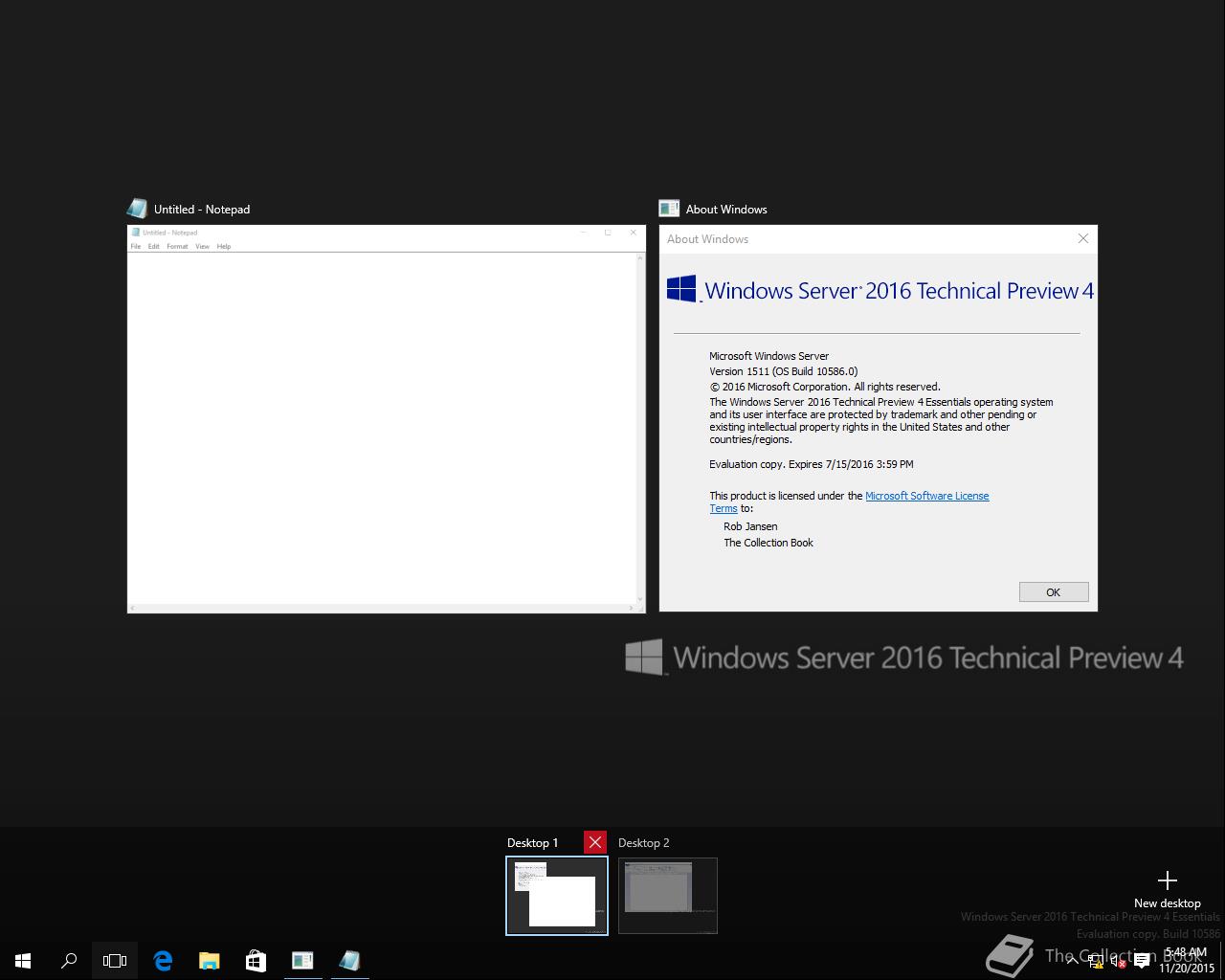Open the Start menu
Viewport: 1225px width, 980px height.
[23, 960]
